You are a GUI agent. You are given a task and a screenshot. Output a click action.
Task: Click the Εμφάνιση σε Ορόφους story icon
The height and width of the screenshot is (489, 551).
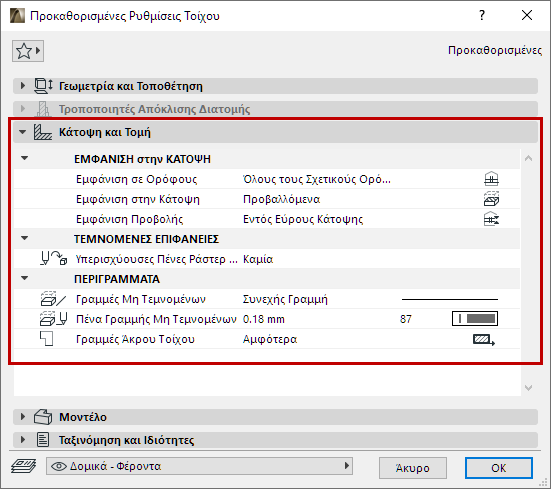(x=491, y=179)
